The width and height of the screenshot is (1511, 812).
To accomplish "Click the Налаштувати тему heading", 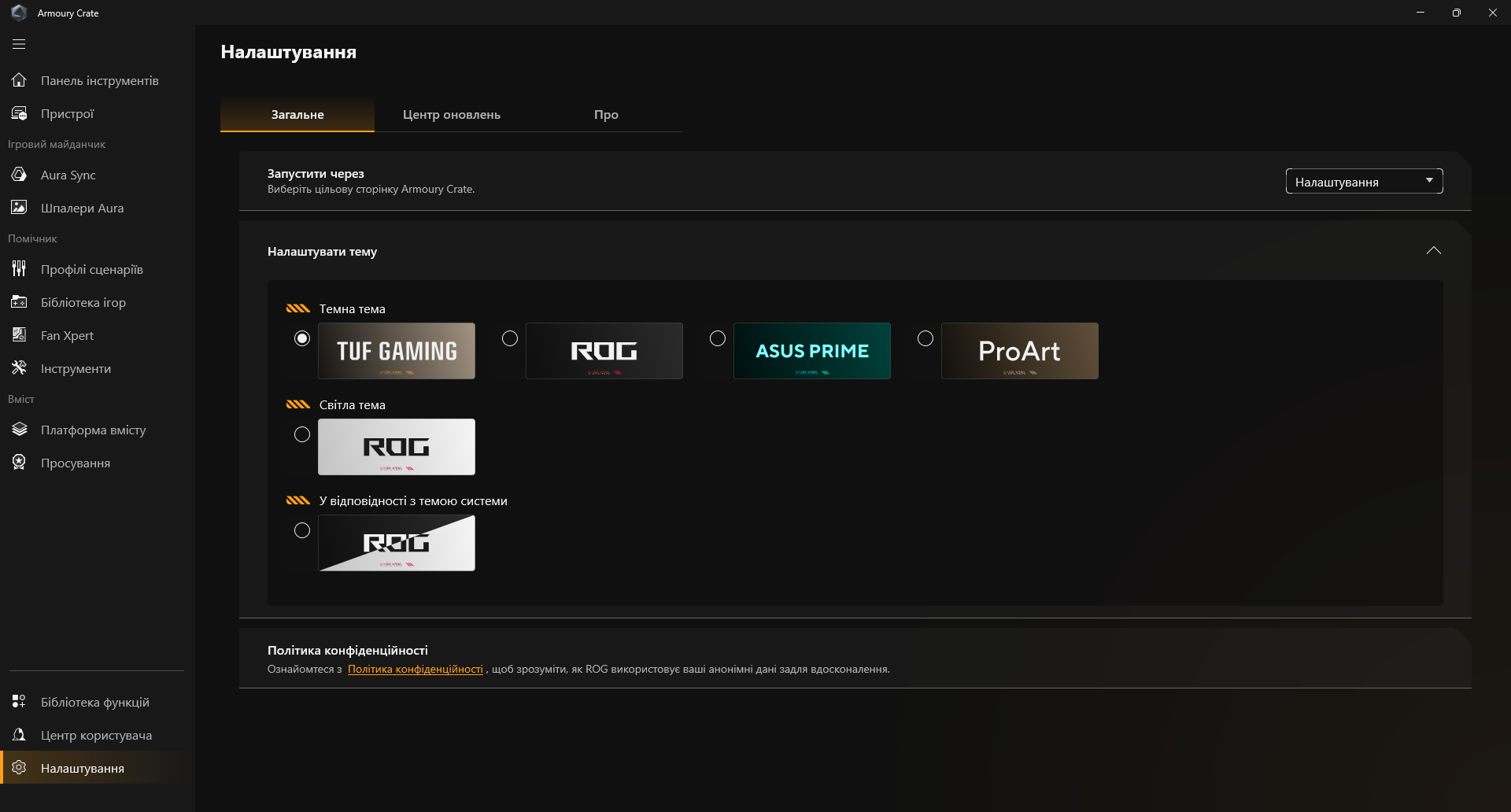I will tap(322, 252).
